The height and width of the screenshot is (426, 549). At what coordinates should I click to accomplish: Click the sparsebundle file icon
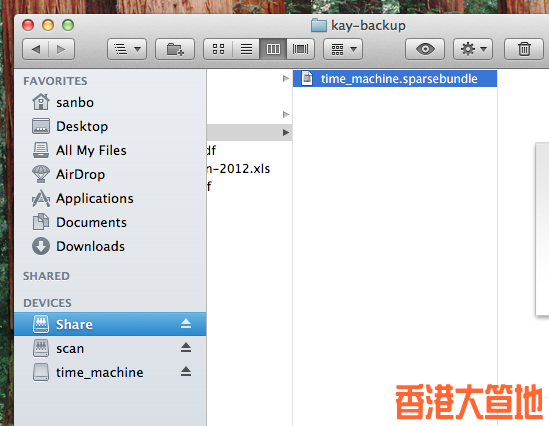[x=307, y=78]
